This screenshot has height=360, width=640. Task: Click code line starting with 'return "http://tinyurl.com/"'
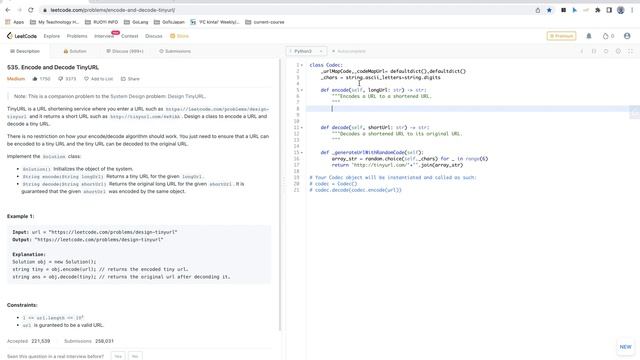point(398,165)
